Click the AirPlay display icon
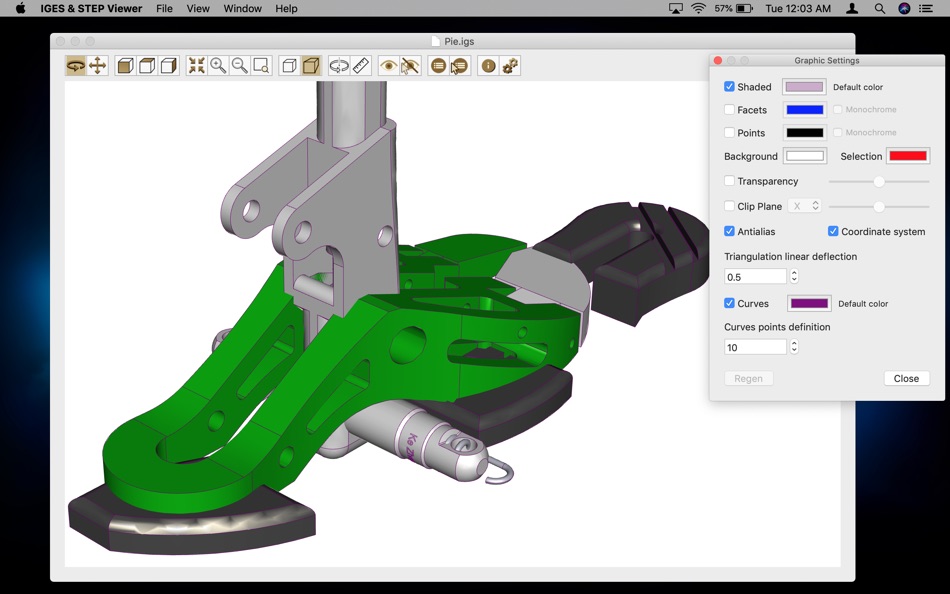The image size is (950, 594). click(x=676, y=8)
